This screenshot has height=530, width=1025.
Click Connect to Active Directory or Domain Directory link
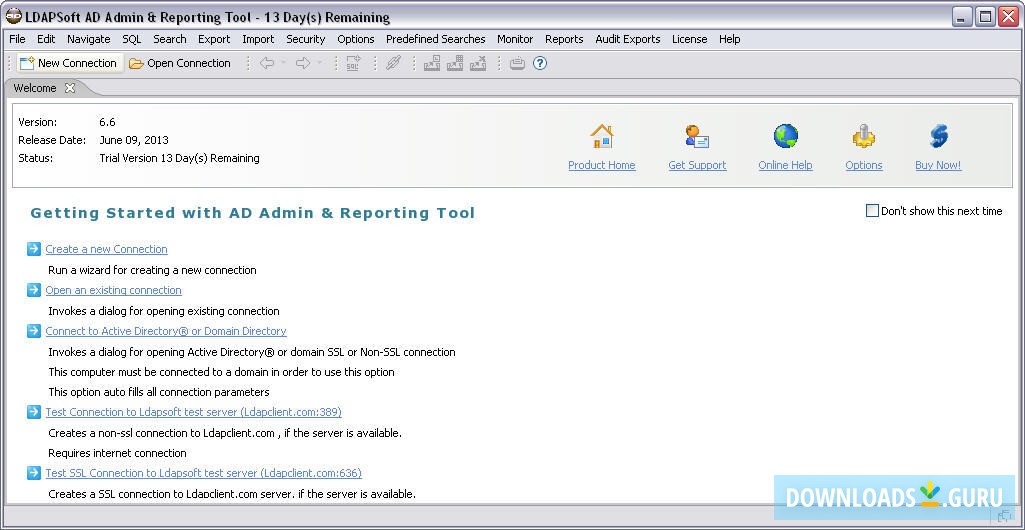[166, 331]
